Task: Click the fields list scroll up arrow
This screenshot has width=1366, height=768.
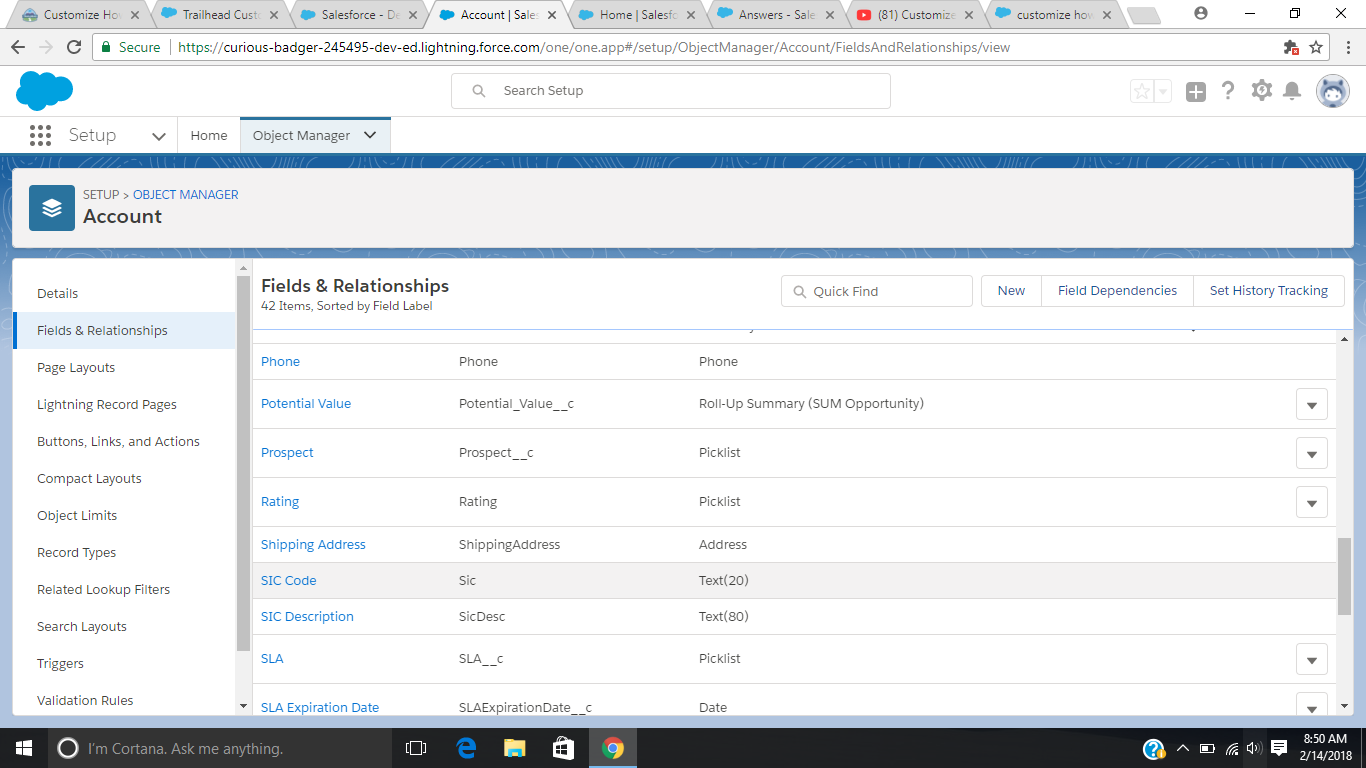Action: pyautogui.click(x=1344, y=340)
